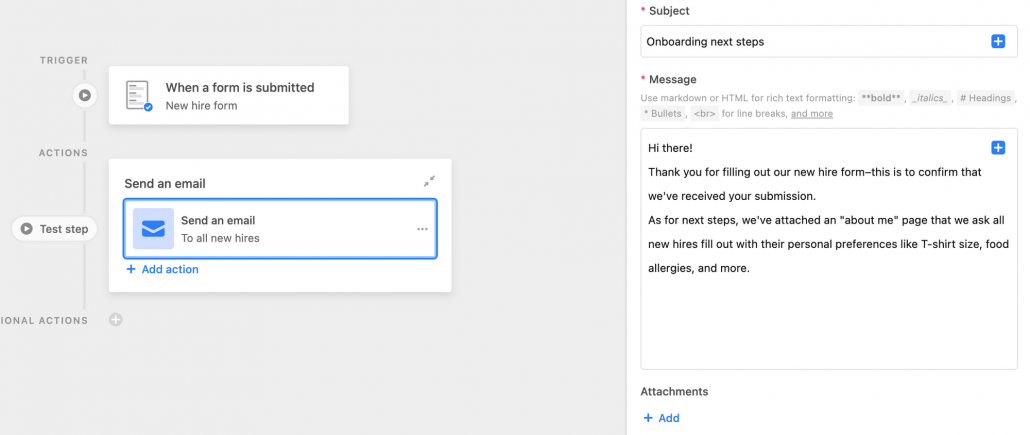Click the blue plus in Subject field

point(998,41)
